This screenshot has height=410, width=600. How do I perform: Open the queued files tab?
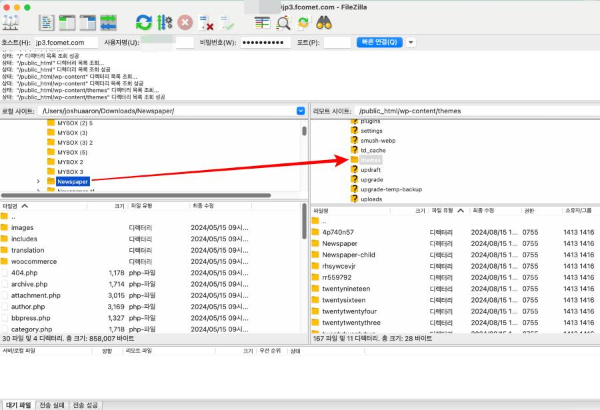click(18, 405)
